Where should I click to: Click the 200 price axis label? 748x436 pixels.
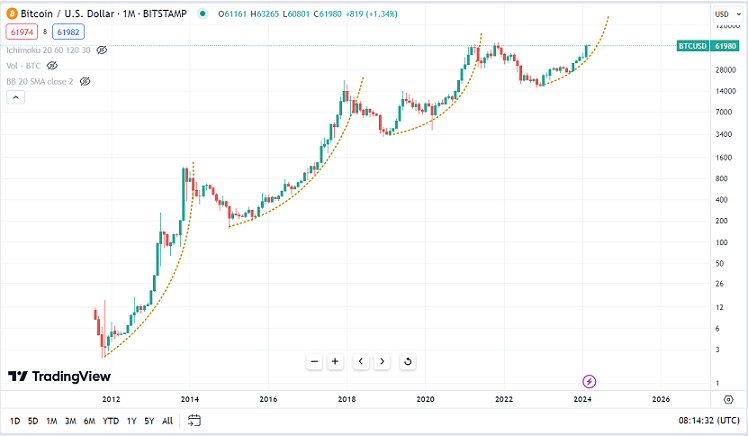pyautogui.click(x=721, y=220)
